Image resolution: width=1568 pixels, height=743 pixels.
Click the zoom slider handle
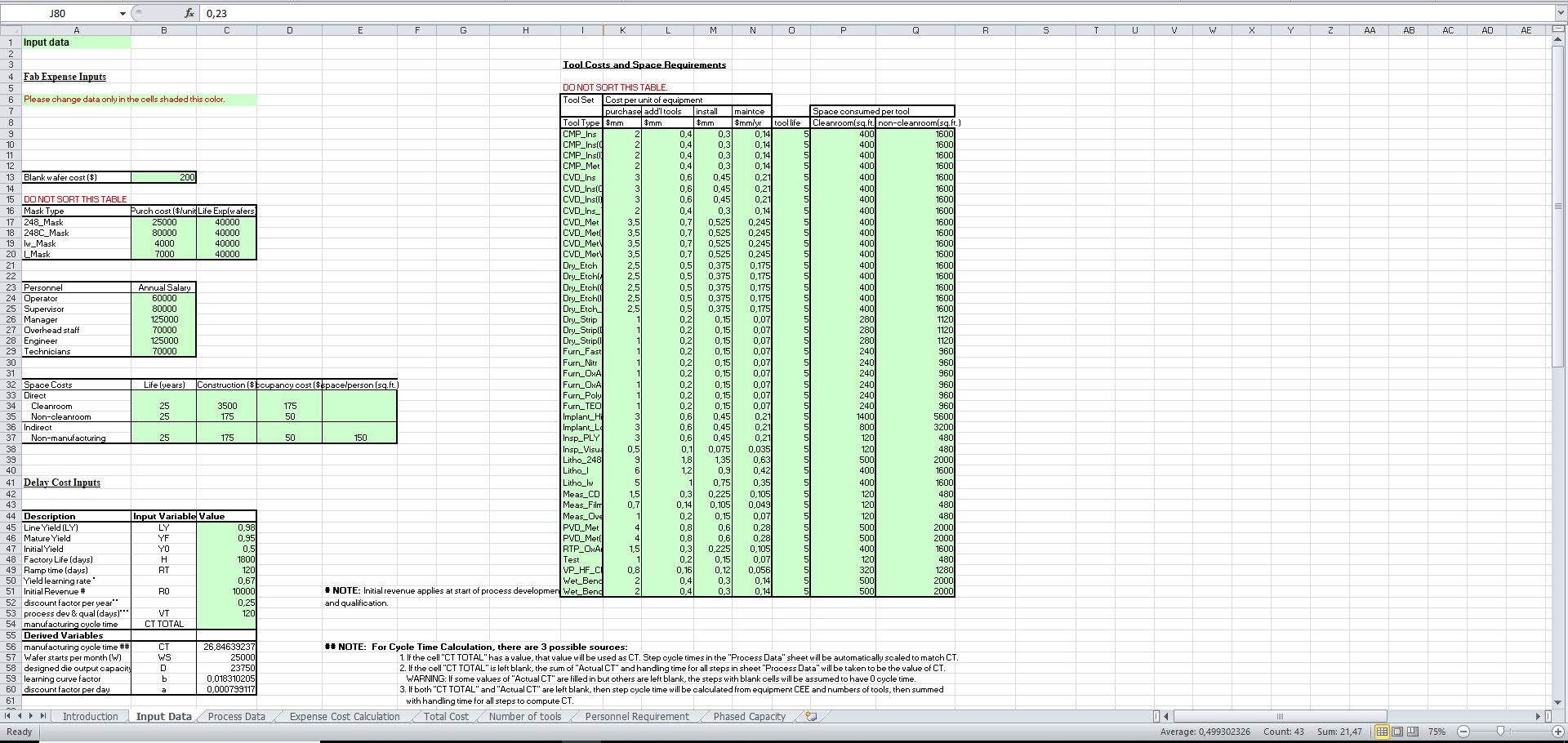[1500, 732]
